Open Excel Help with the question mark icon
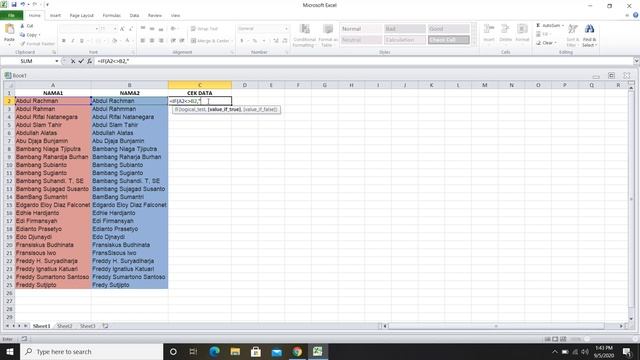The height and width of the screenshot is (360, 640). click(x=636, y=15)
